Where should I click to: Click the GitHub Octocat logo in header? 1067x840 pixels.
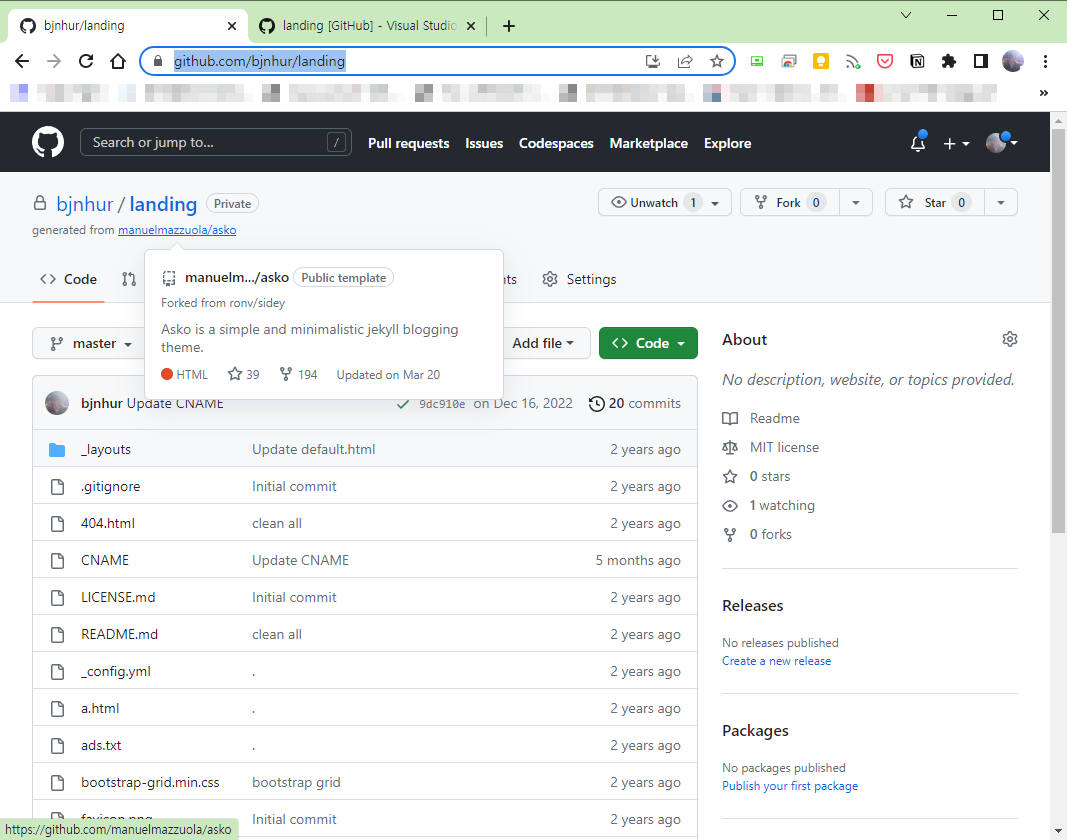(48, 142)
